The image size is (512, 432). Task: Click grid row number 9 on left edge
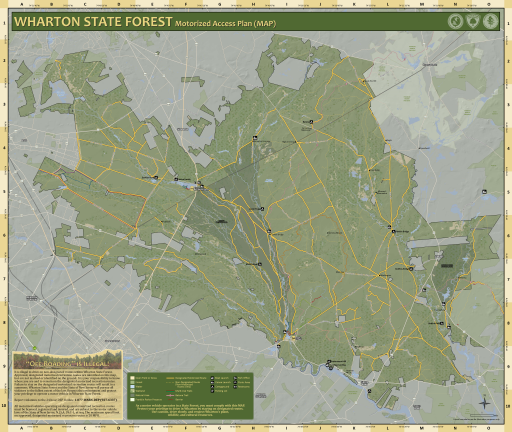(4, 366)
